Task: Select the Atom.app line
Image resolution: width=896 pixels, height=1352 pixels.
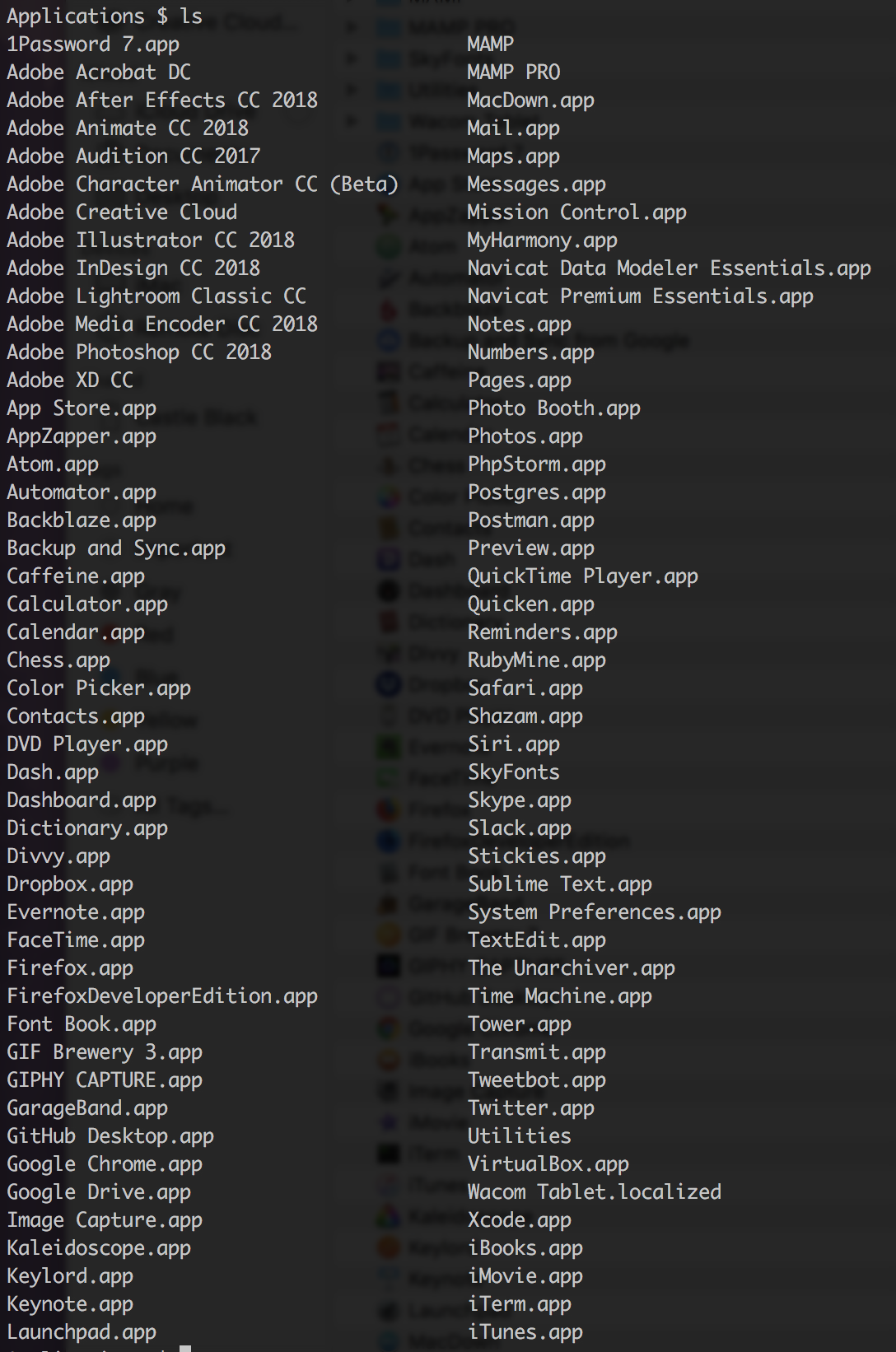Action: tap(53, 464)
